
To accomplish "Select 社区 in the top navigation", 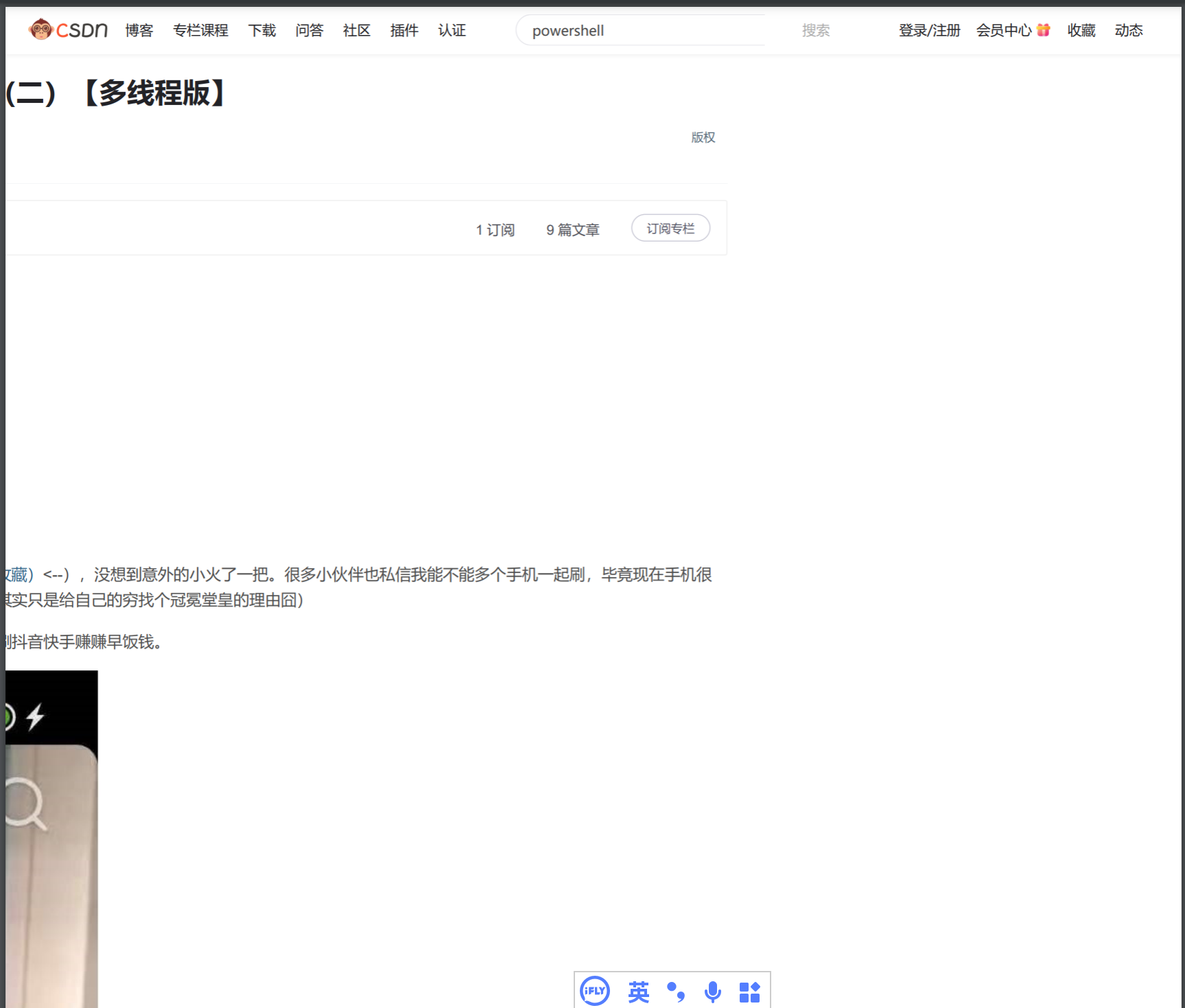I will 357,30.
